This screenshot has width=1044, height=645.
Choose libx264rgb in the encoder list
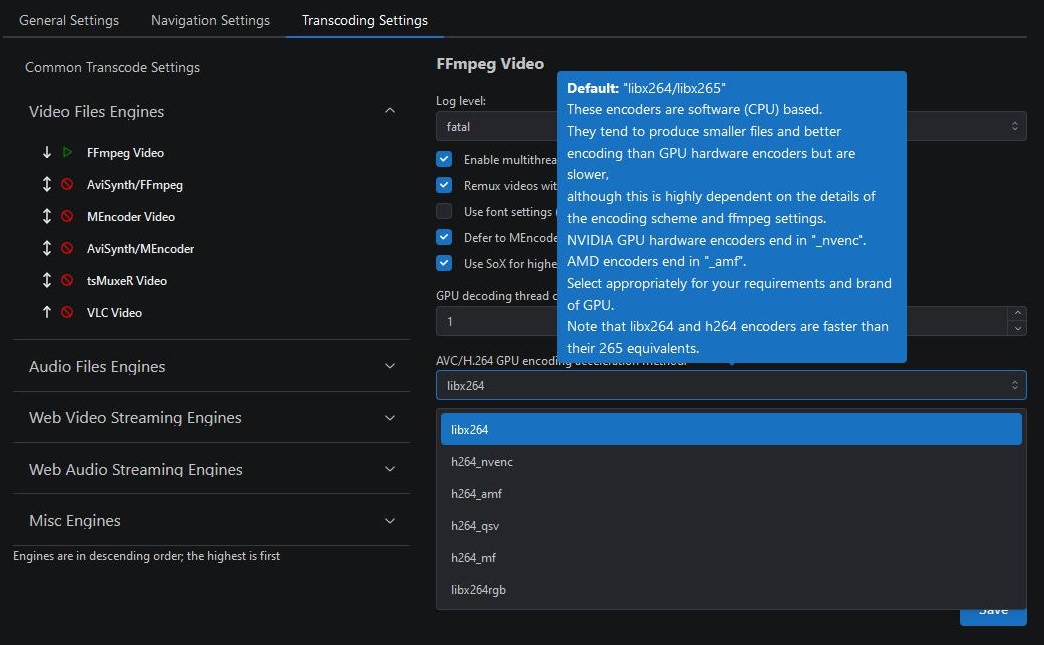point(731,589)
